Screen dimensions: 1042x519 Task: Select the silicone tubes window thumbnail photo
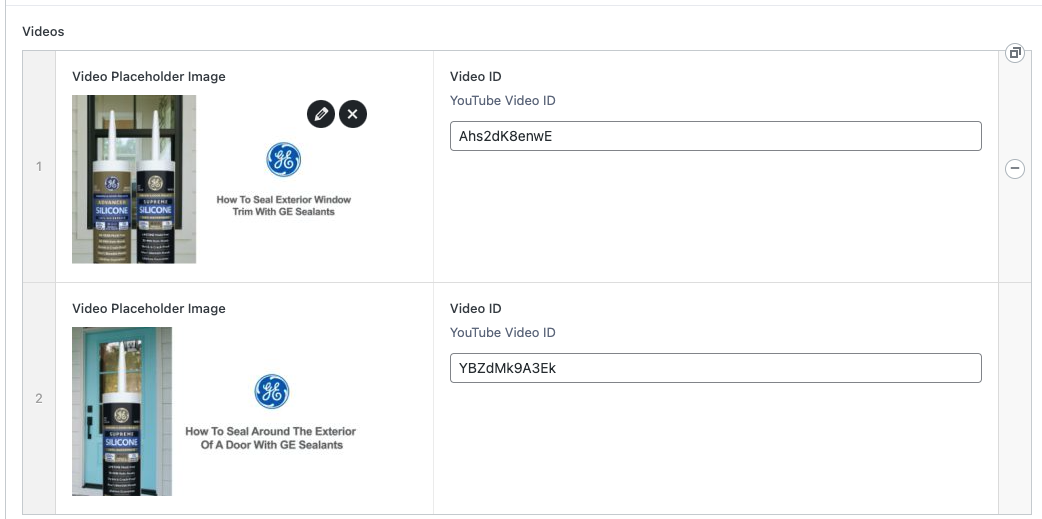pyautogui.click(x=134, y=179)
